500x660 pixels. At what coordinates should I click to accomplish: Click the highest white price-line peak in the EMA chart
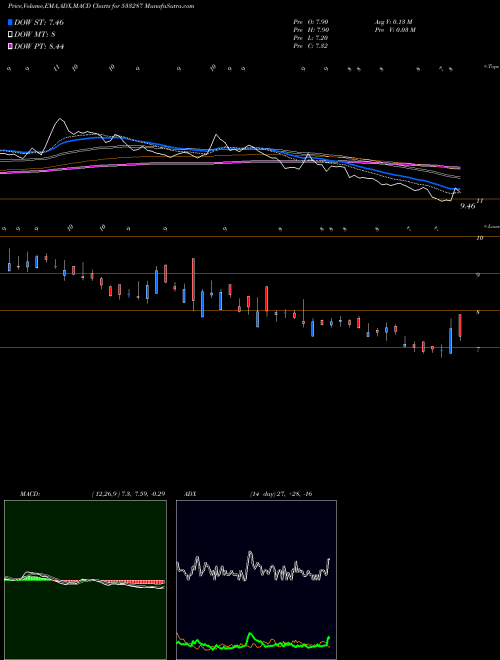click(x=61, y=119)
